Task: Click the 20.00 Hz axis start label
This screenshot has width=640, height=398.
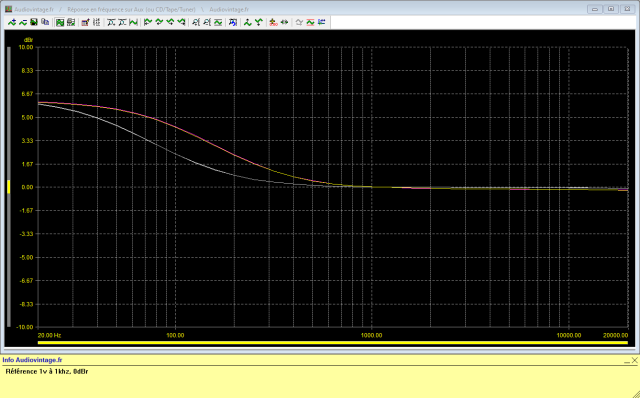Action: coord(49,335)
